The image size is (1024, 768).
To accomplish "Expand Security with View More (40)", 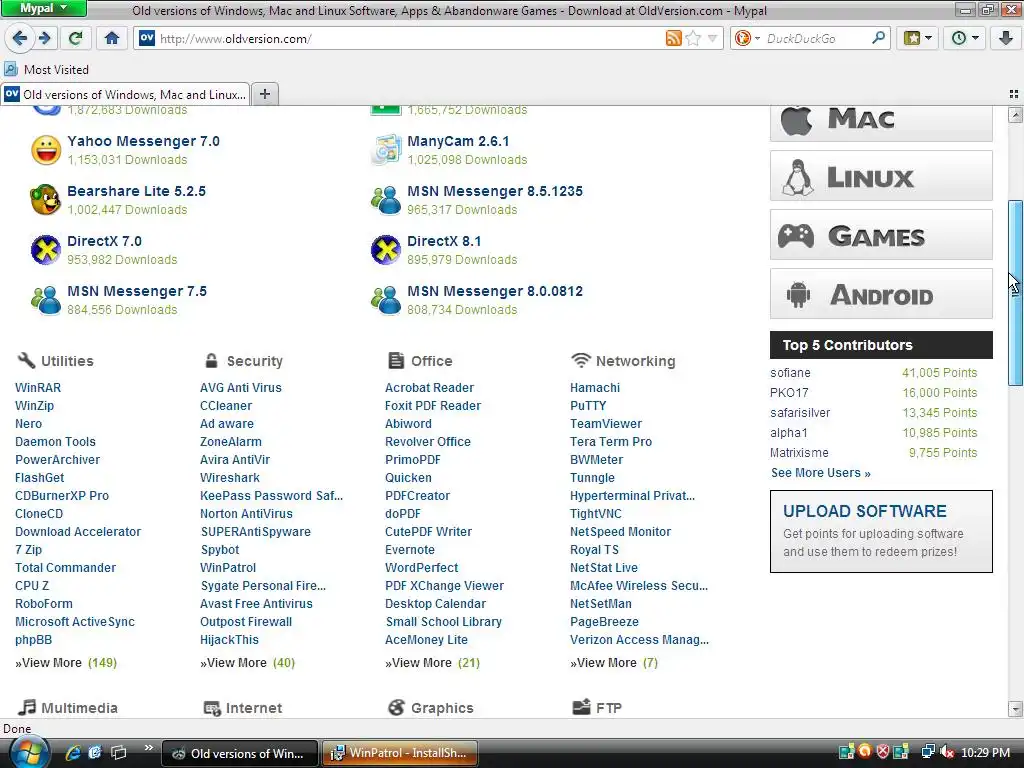I will [248, 663].
